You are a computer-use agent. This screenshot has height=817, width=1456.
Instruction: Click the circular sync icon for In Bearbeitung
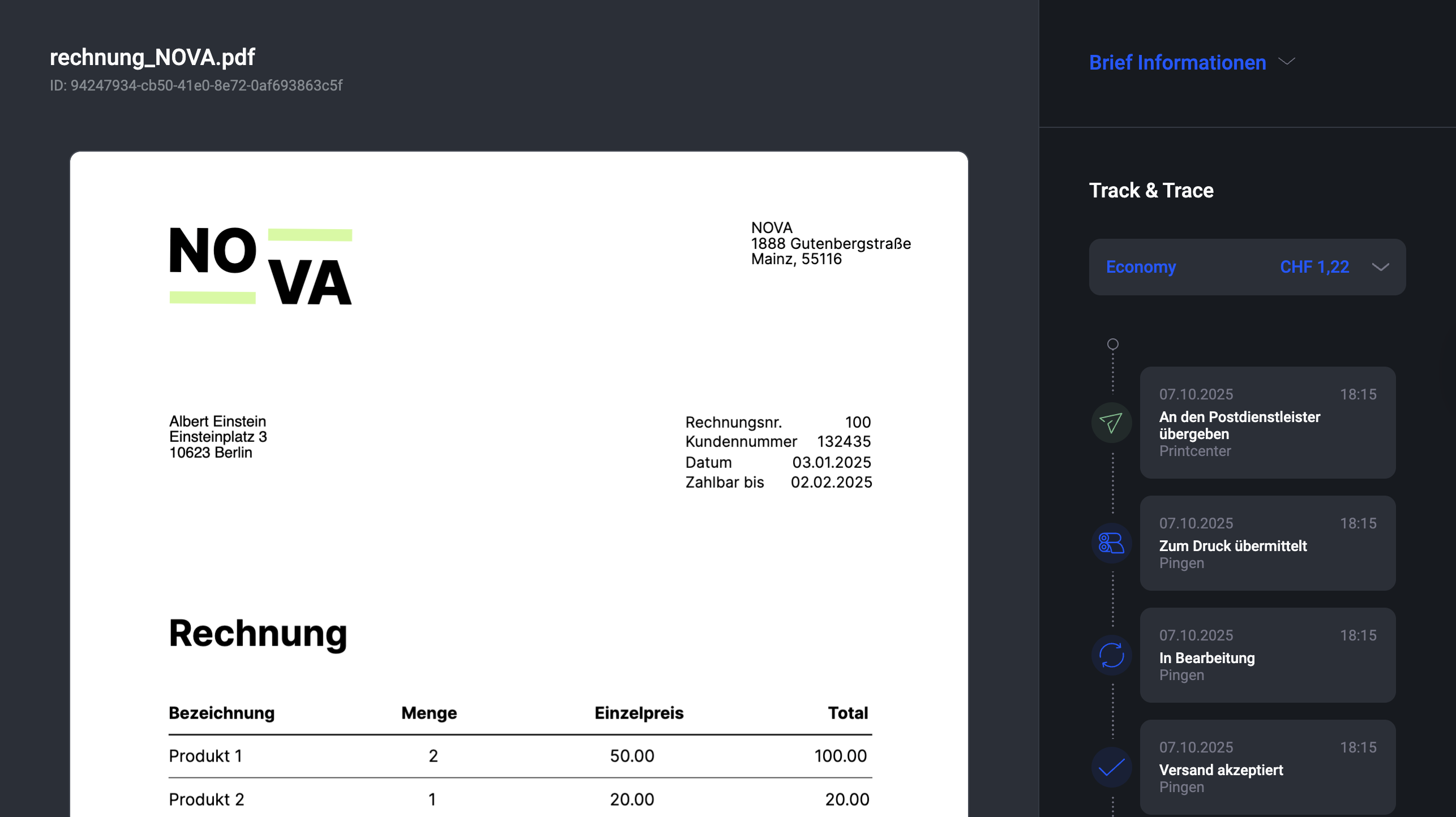1111,656
